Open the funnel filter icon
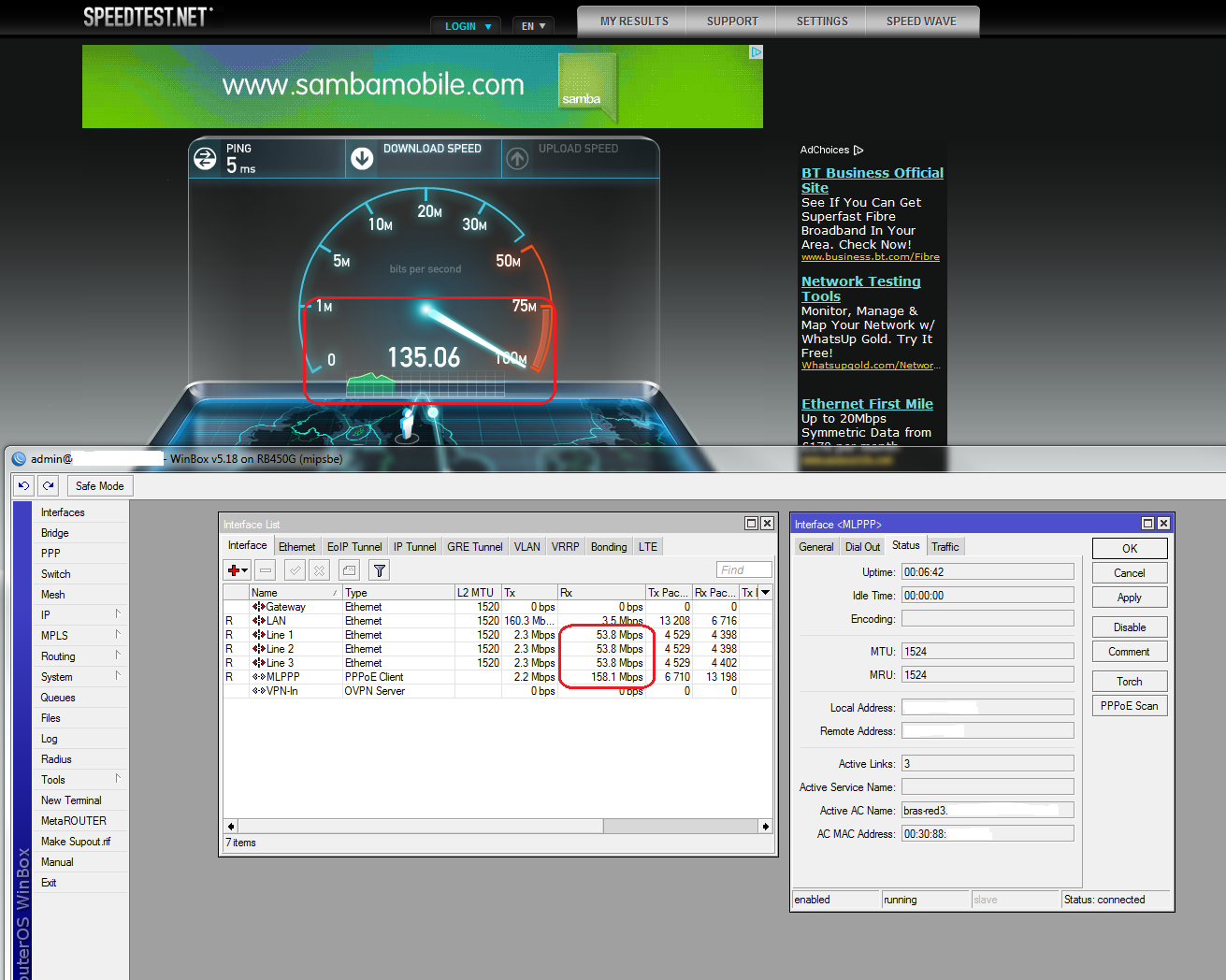The image size is (1226, 980). (x=379, y=570)
